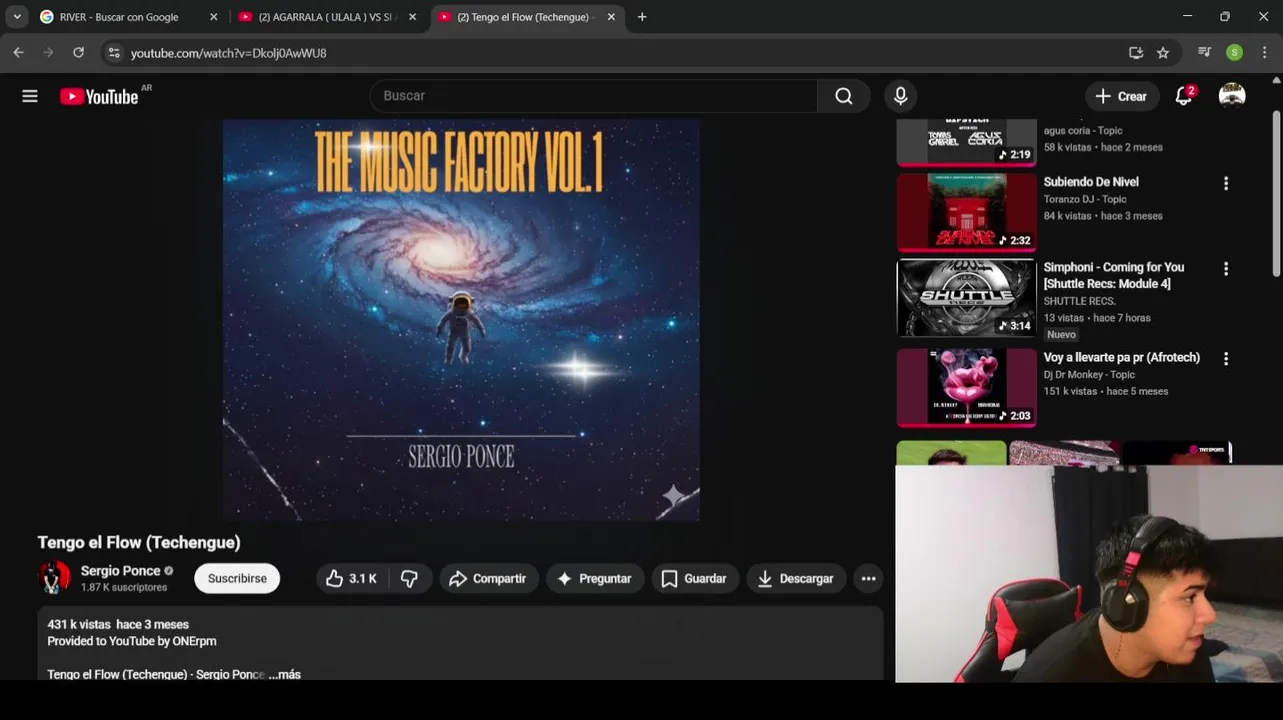Go to YouTube home via logo
This screenshot has height=720, width=1283.
[99, 96]
